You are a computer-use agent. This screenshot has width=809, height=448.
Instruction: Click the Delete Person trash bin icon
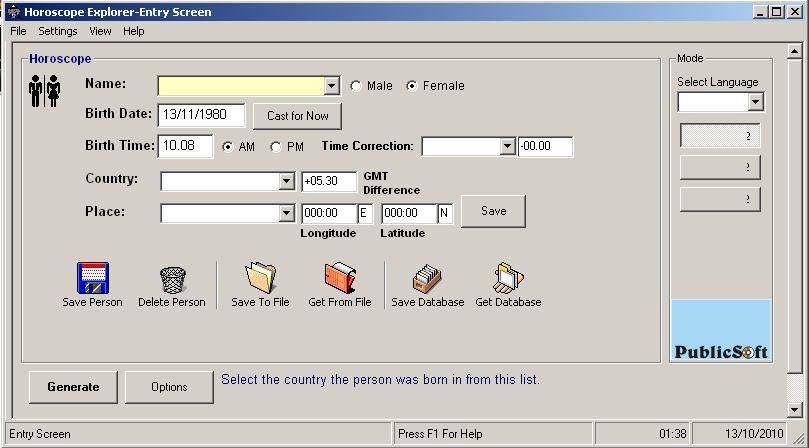point(172,279)
